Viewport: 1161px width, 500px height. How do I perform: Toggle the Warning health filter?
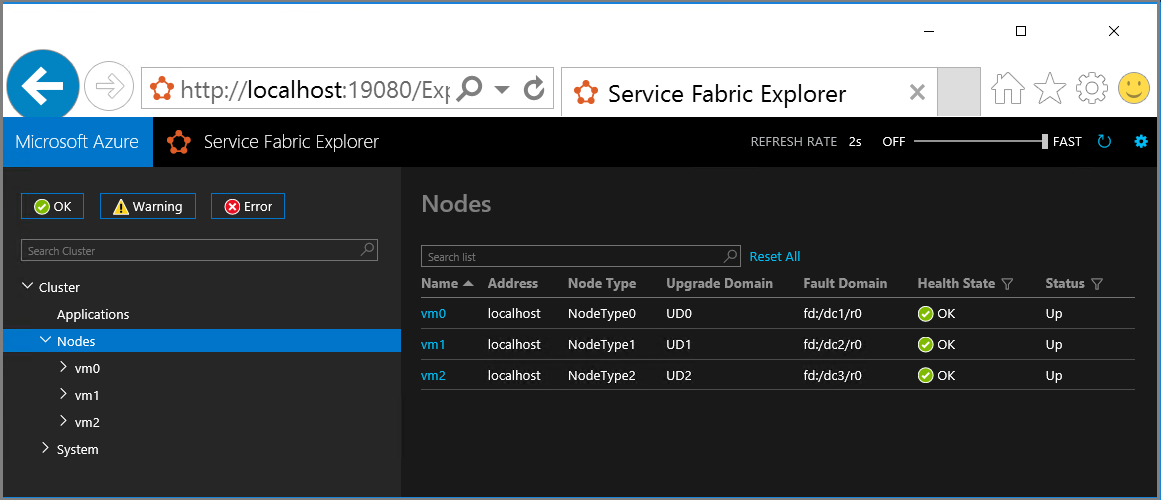[x=147, y=206]
